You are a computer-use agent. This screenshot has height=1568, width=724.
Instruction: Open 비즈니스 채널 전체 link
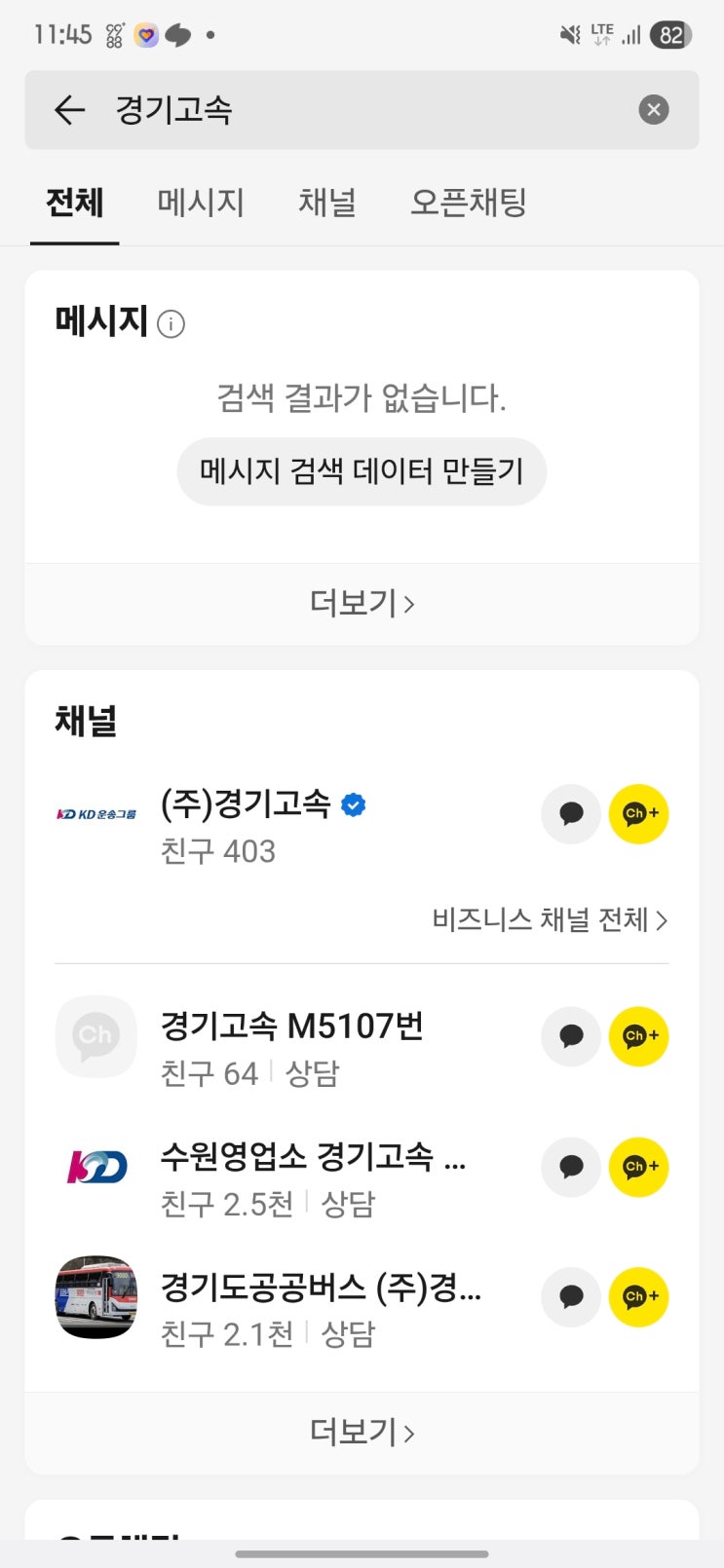click(550, 919)
